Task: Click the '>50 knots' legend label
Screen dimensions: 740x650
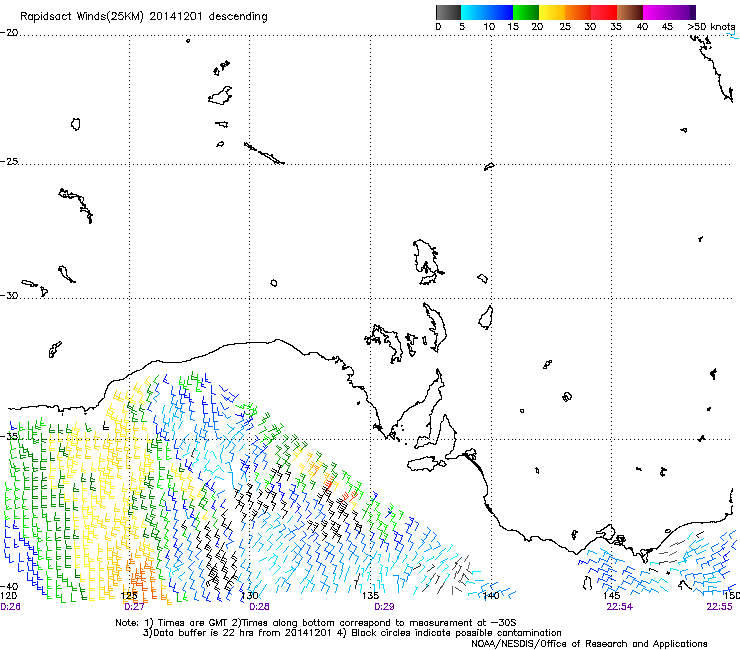Action: (711, 26)
